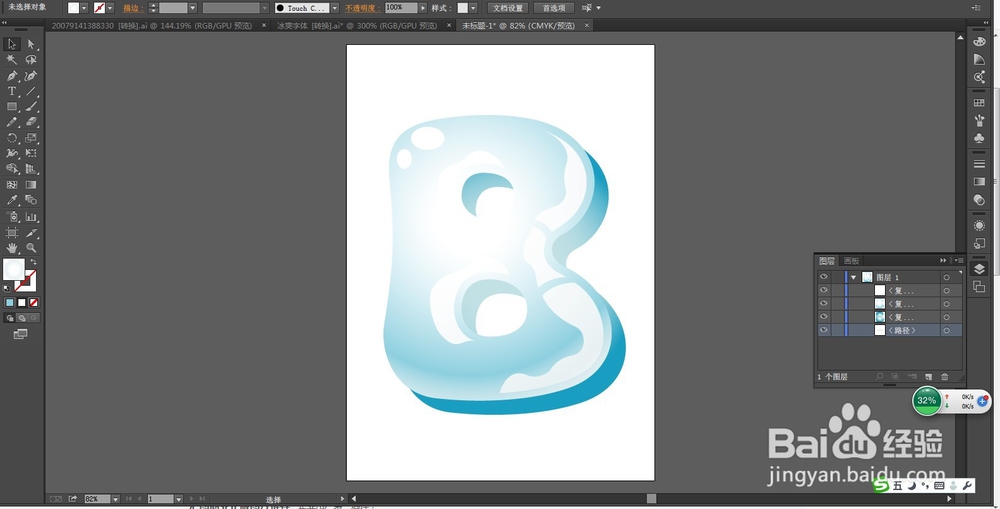The width and height of the screenshot is (1000, 509).
Task: Select the Selection tool (black arrow)
Action: point(12,44)
